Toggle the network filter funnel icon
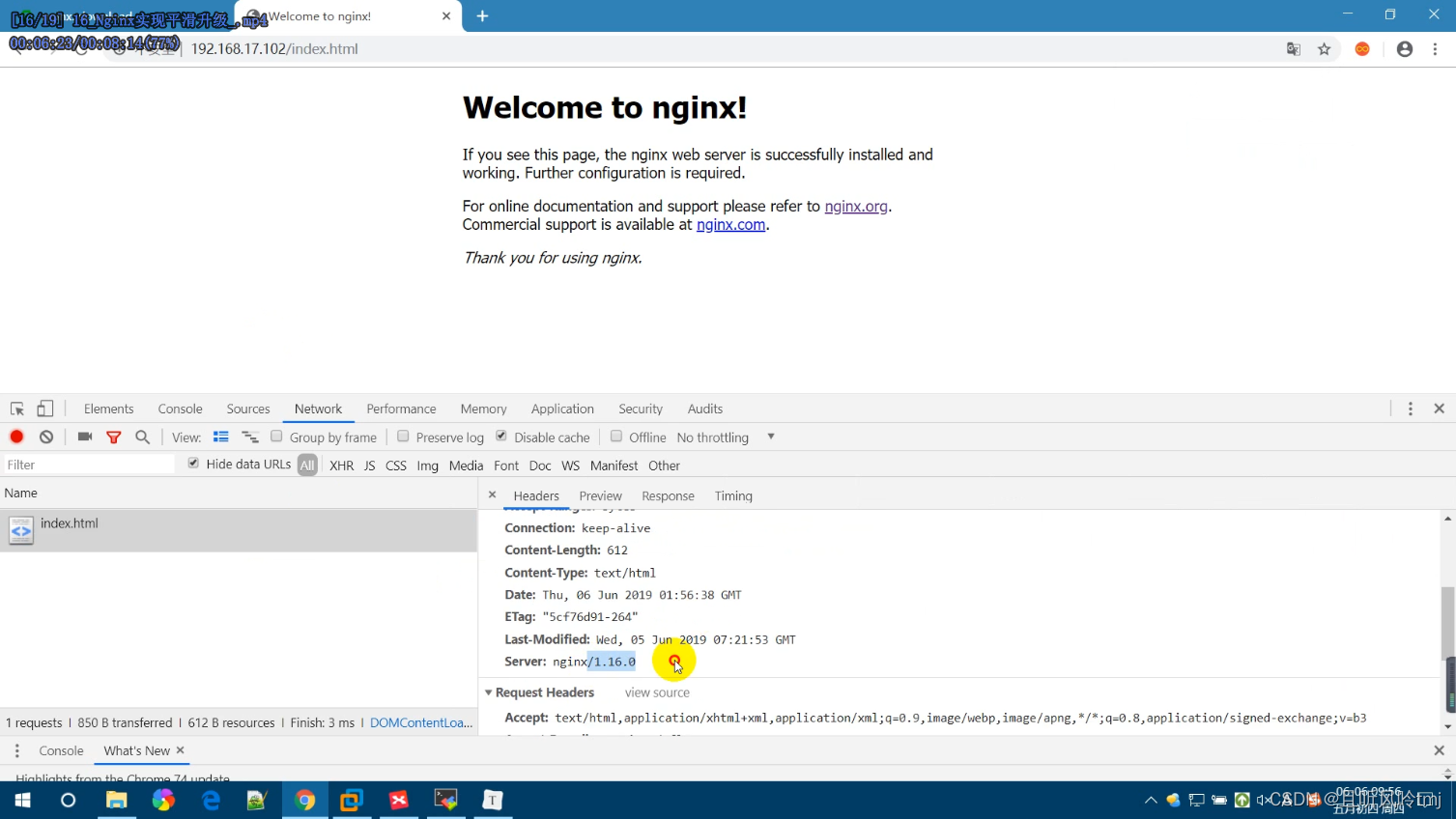The image size is (1456, 819). [114, 438]
